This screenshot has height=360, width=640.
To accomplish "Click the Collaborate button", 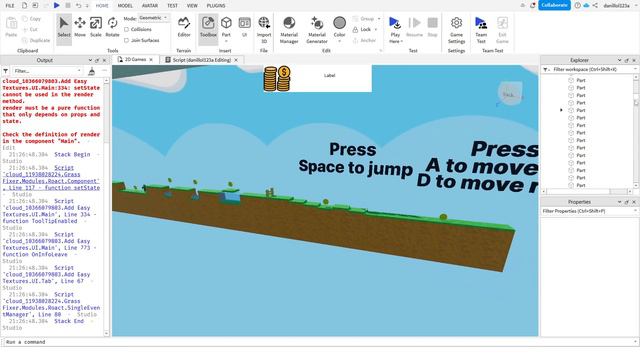I will 554,5.
